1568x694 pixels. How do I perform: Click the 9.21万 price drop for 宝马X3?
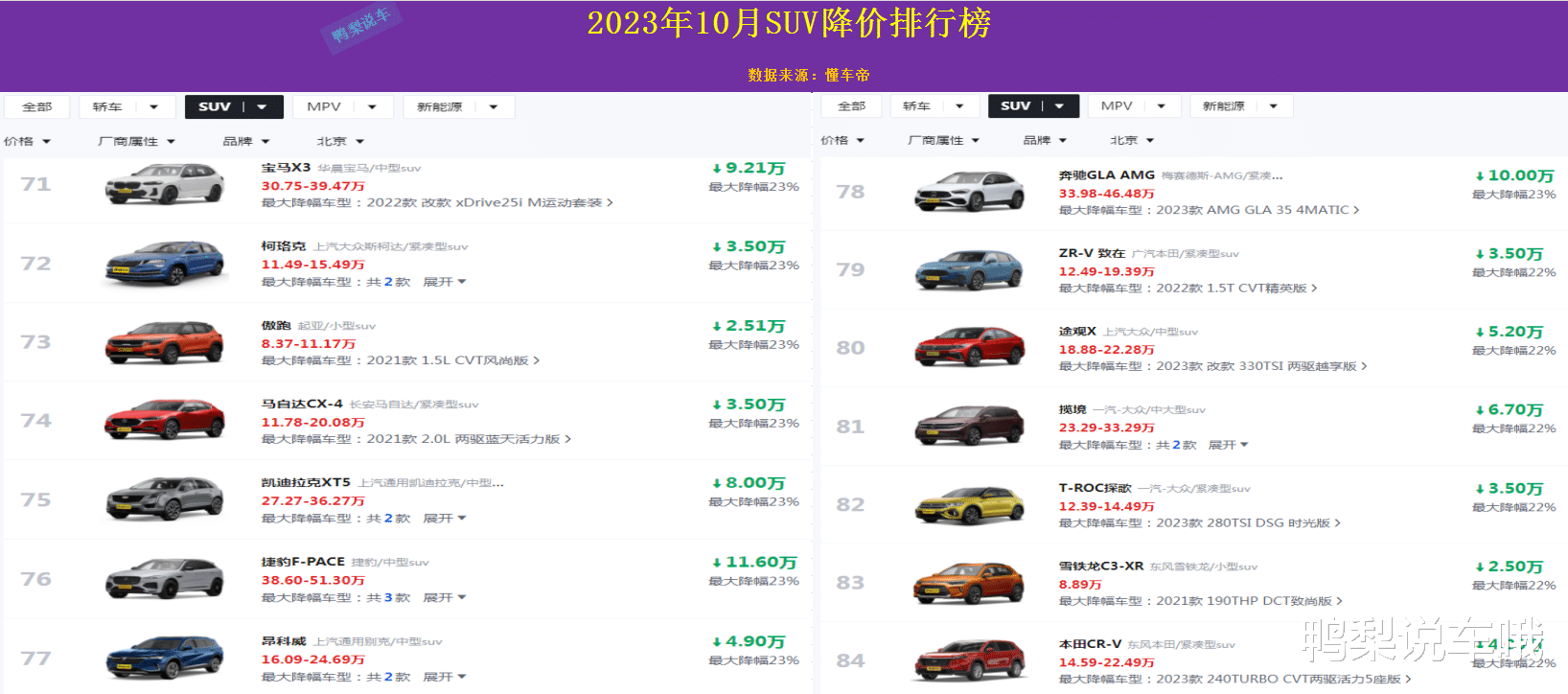749,169
